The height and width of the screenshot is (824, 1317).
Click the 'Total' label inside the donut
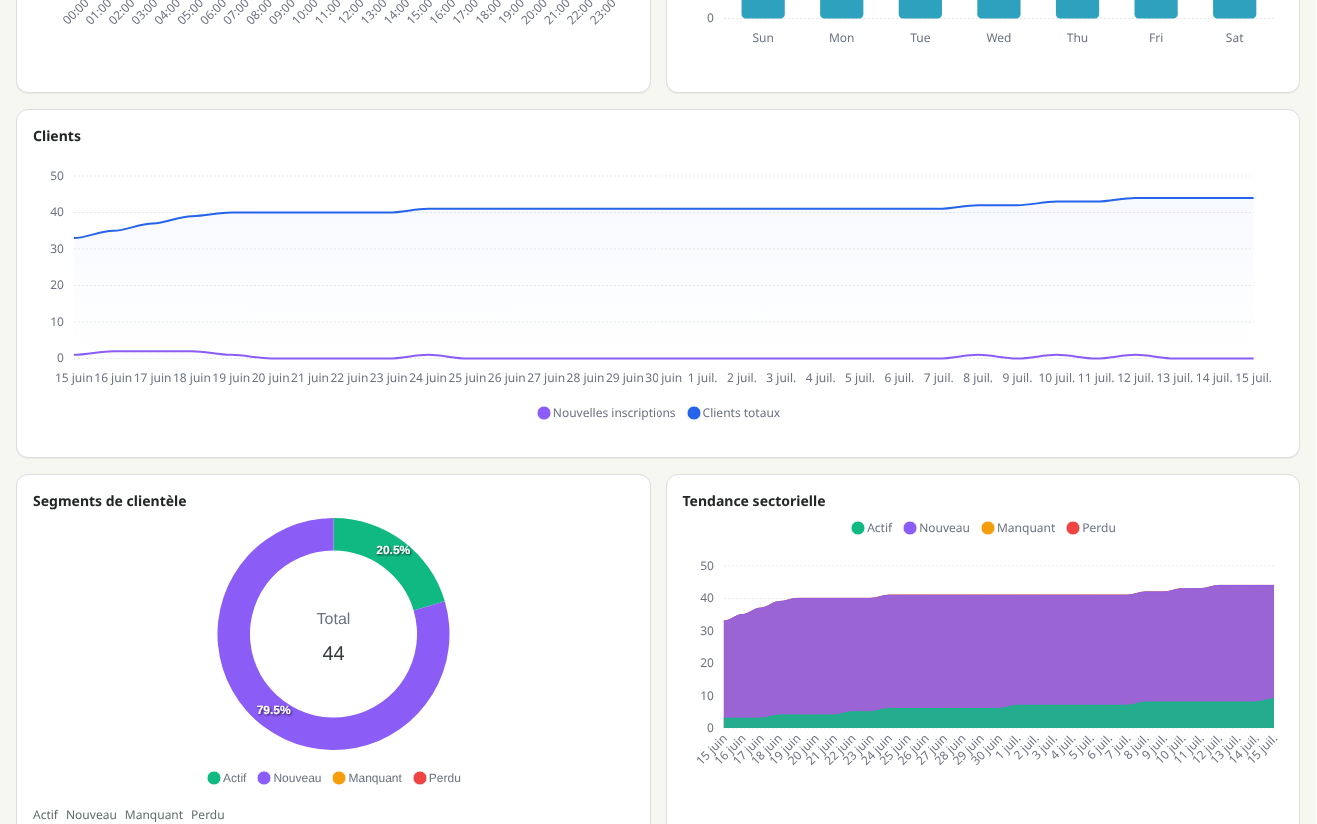[x=333, y=619]
